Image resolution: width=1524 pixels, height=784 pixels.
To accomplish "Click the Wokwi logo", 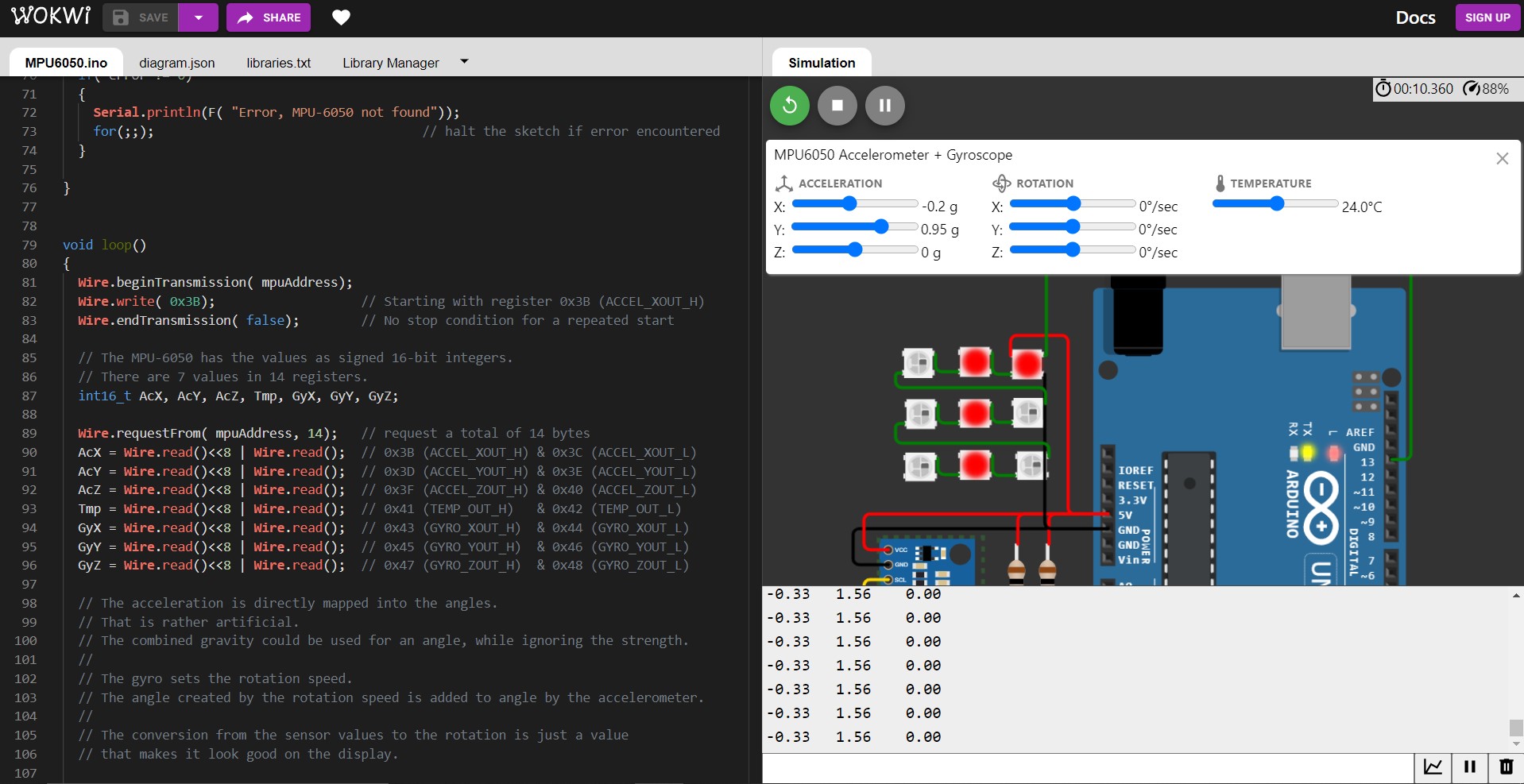I will coord(51,17).
